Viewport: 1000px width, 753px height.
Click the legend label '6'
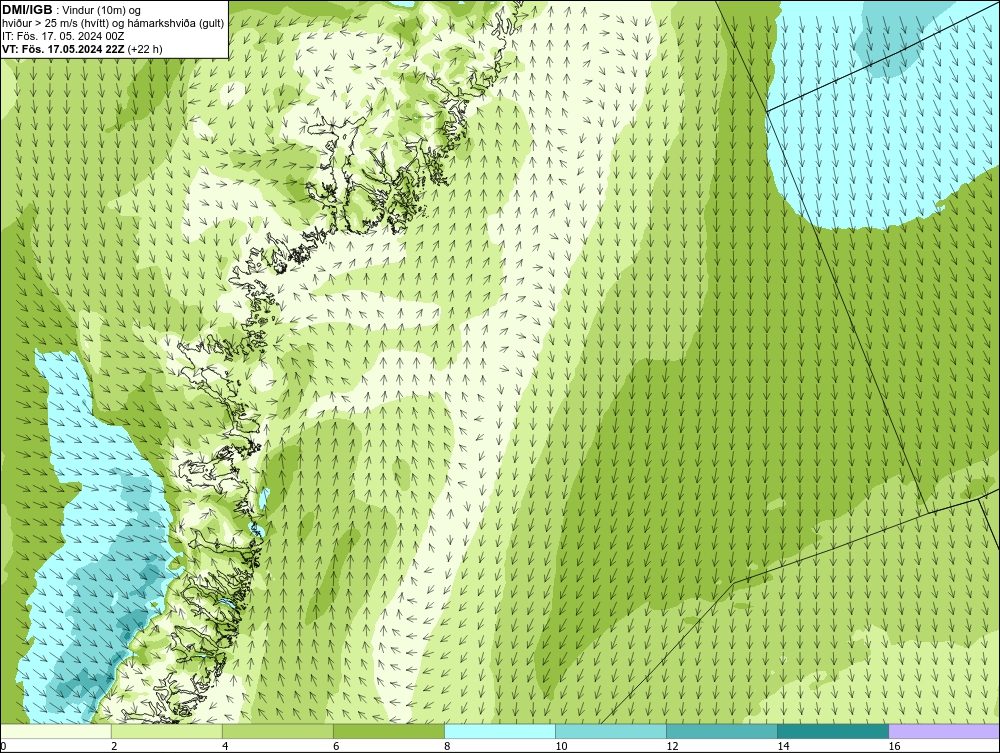pos(335,746)
